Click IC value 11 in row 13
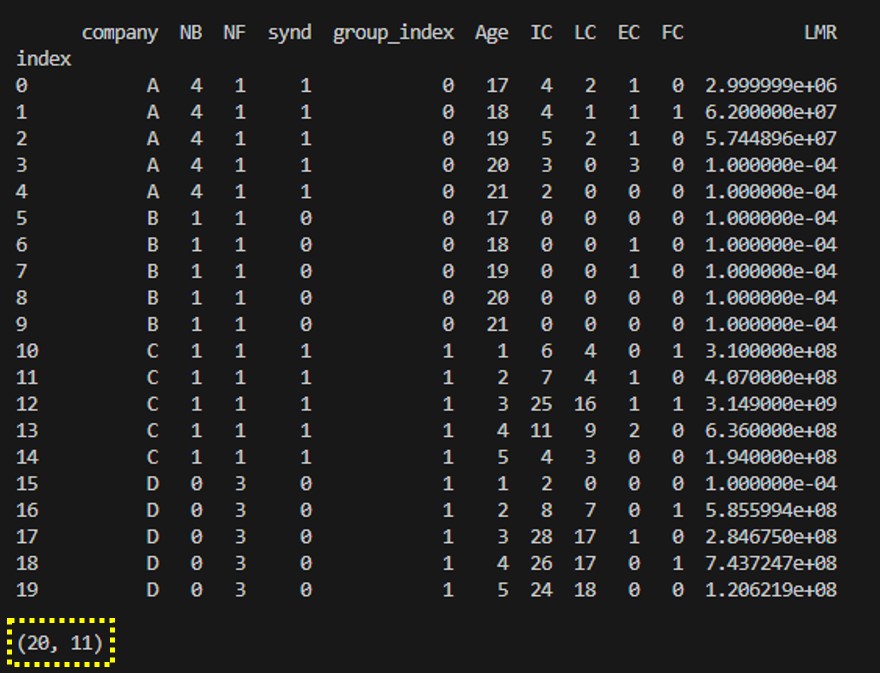This screenshot has height=673, width=880. [542, 431]
